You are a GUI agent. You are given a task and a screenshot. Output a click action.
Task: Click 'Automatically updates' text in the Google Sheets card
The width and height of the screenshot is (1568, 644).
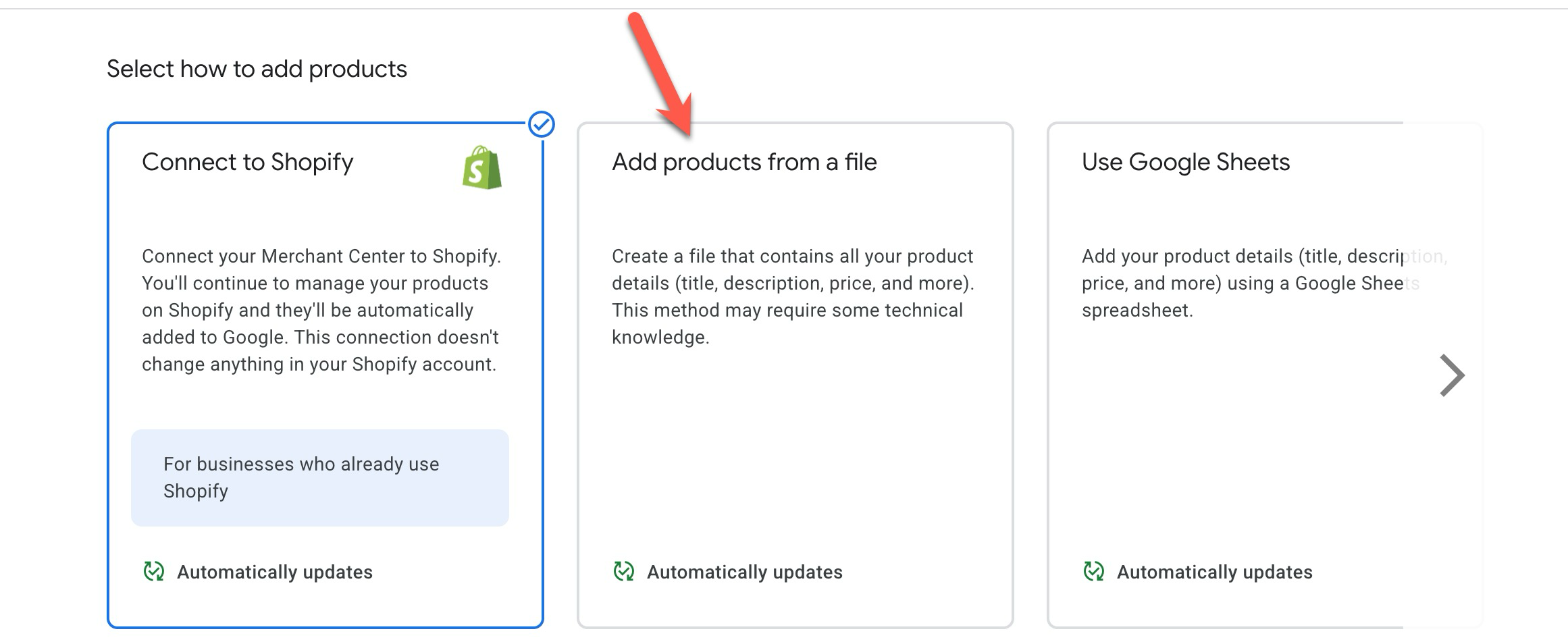1215,572
